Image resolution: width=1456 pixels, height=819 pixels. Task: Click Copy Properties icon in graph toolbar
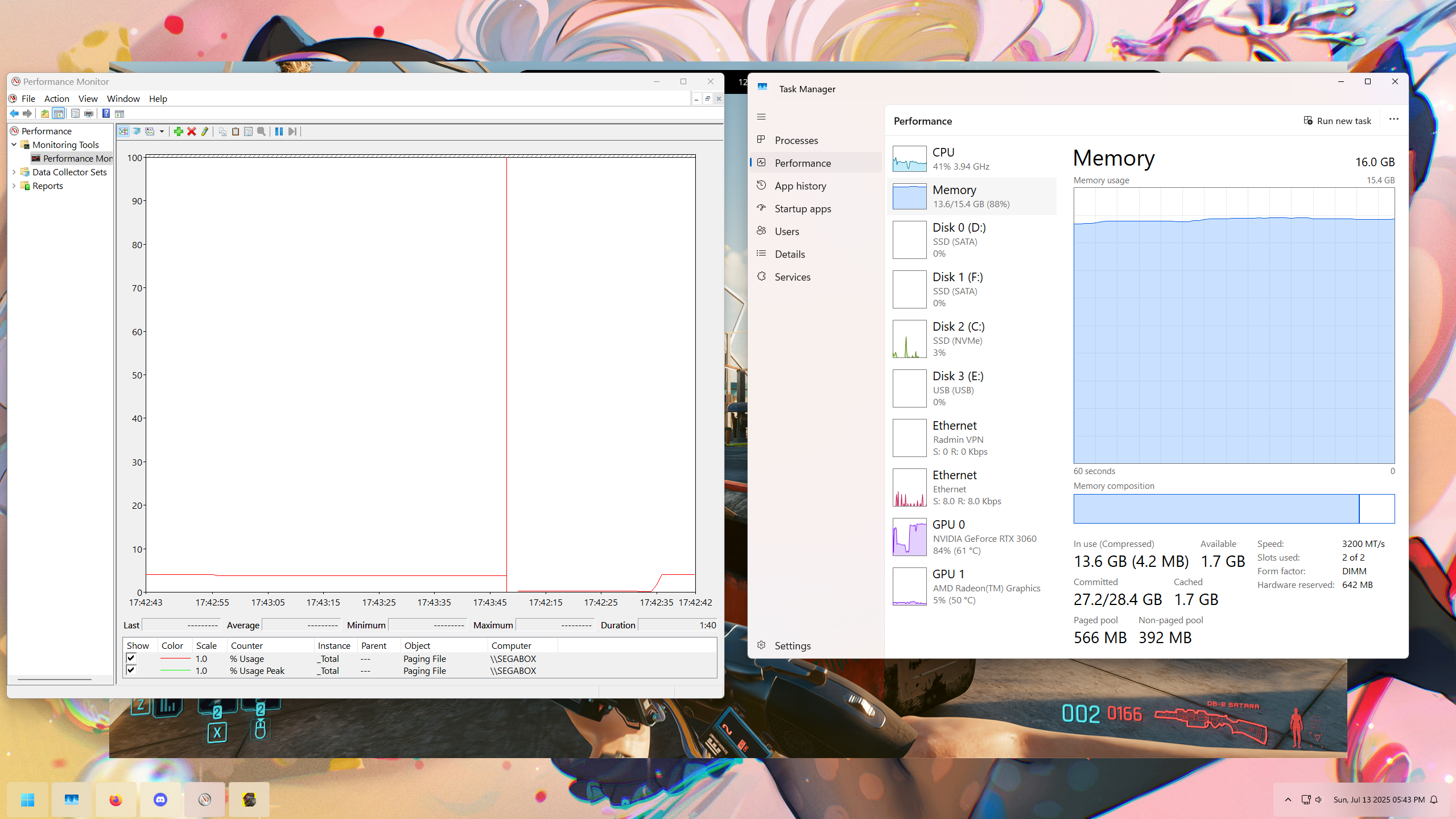pyautogui.click(x=222, y=131)
